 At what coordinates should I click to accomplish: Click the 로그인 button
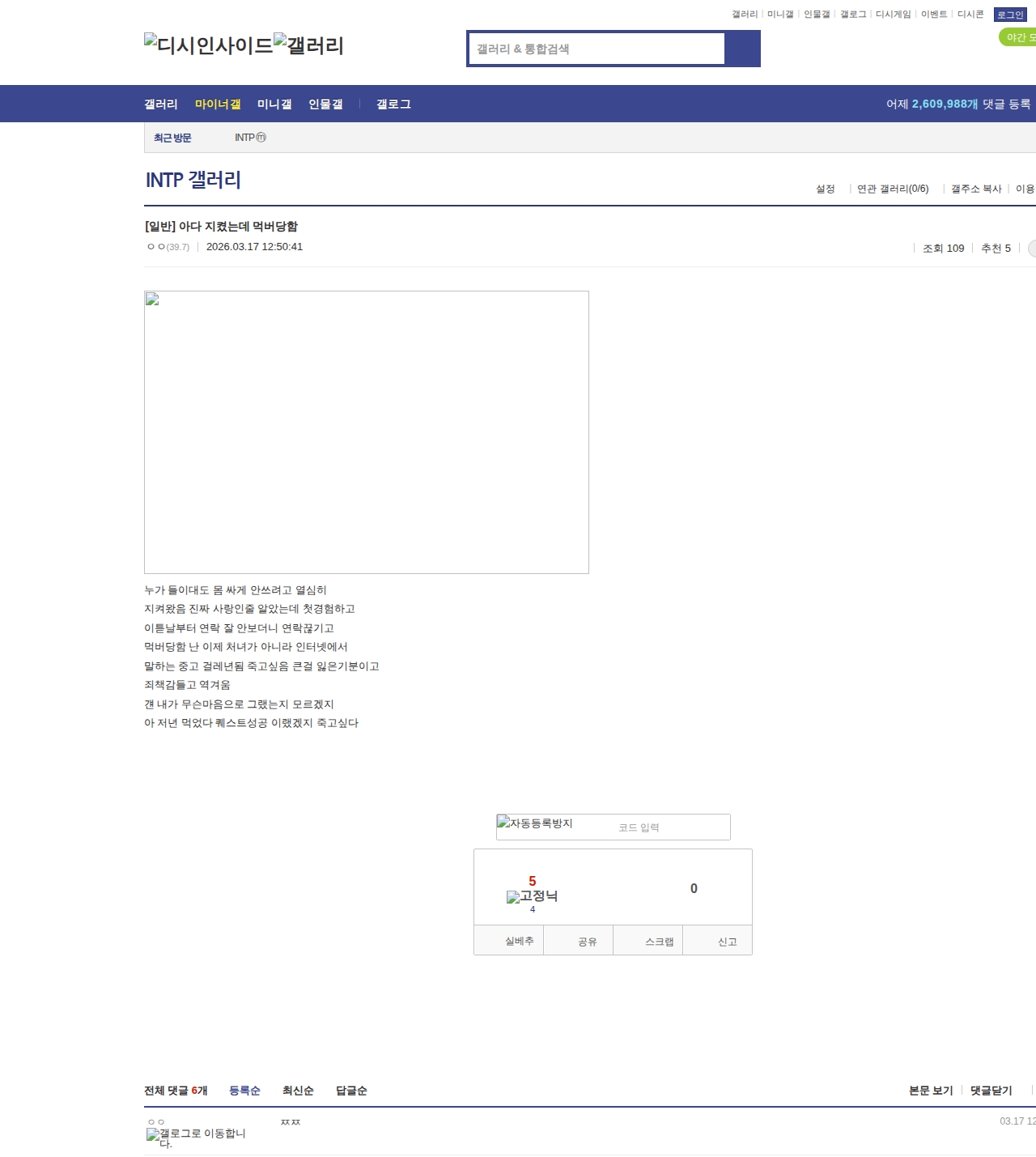coord(1010,15)
